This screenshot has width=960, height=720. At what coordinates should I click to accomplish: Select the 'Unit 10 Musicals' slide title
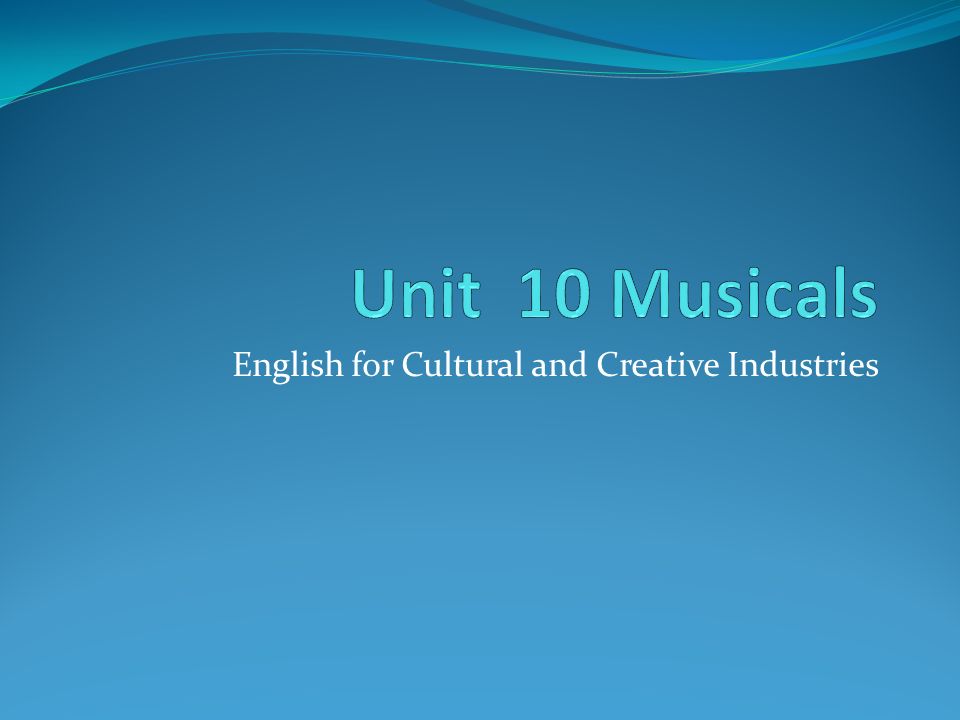(x=615, y=293)
